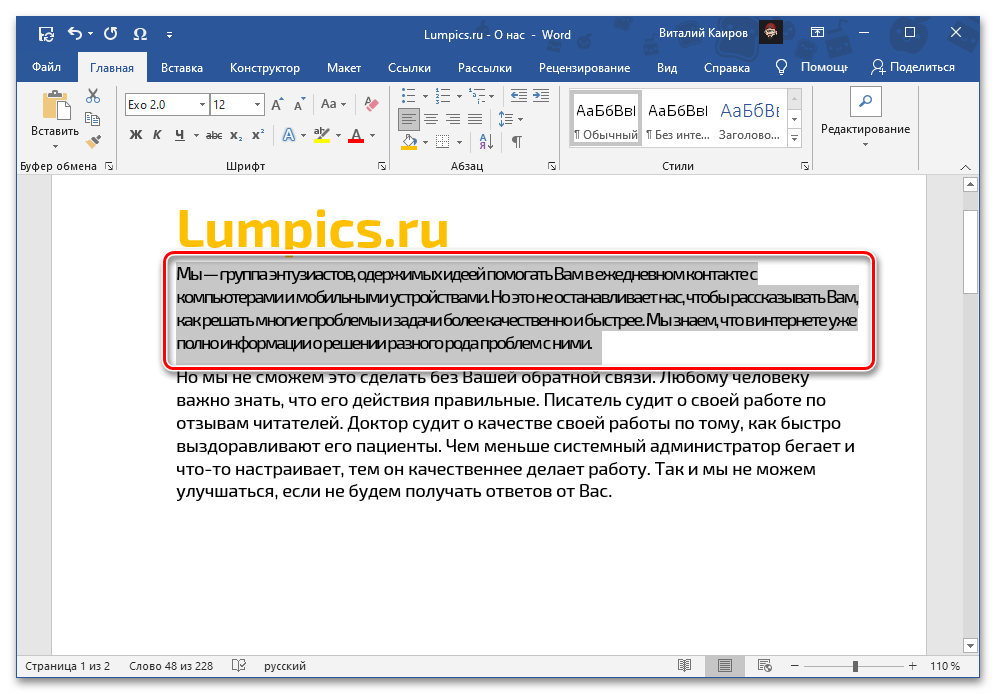Screen dimensions: 996x694
Task: Open Редактирование editing menu
Action: [x=865, y=118]
